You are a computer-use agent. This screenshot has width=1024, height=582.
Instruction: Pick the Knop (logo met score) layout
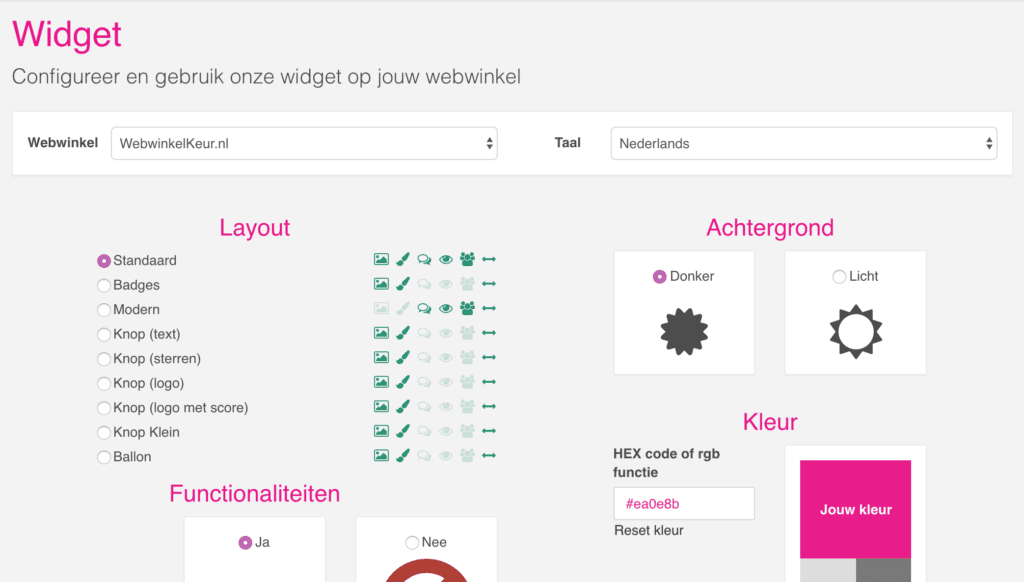coord(104,408)
